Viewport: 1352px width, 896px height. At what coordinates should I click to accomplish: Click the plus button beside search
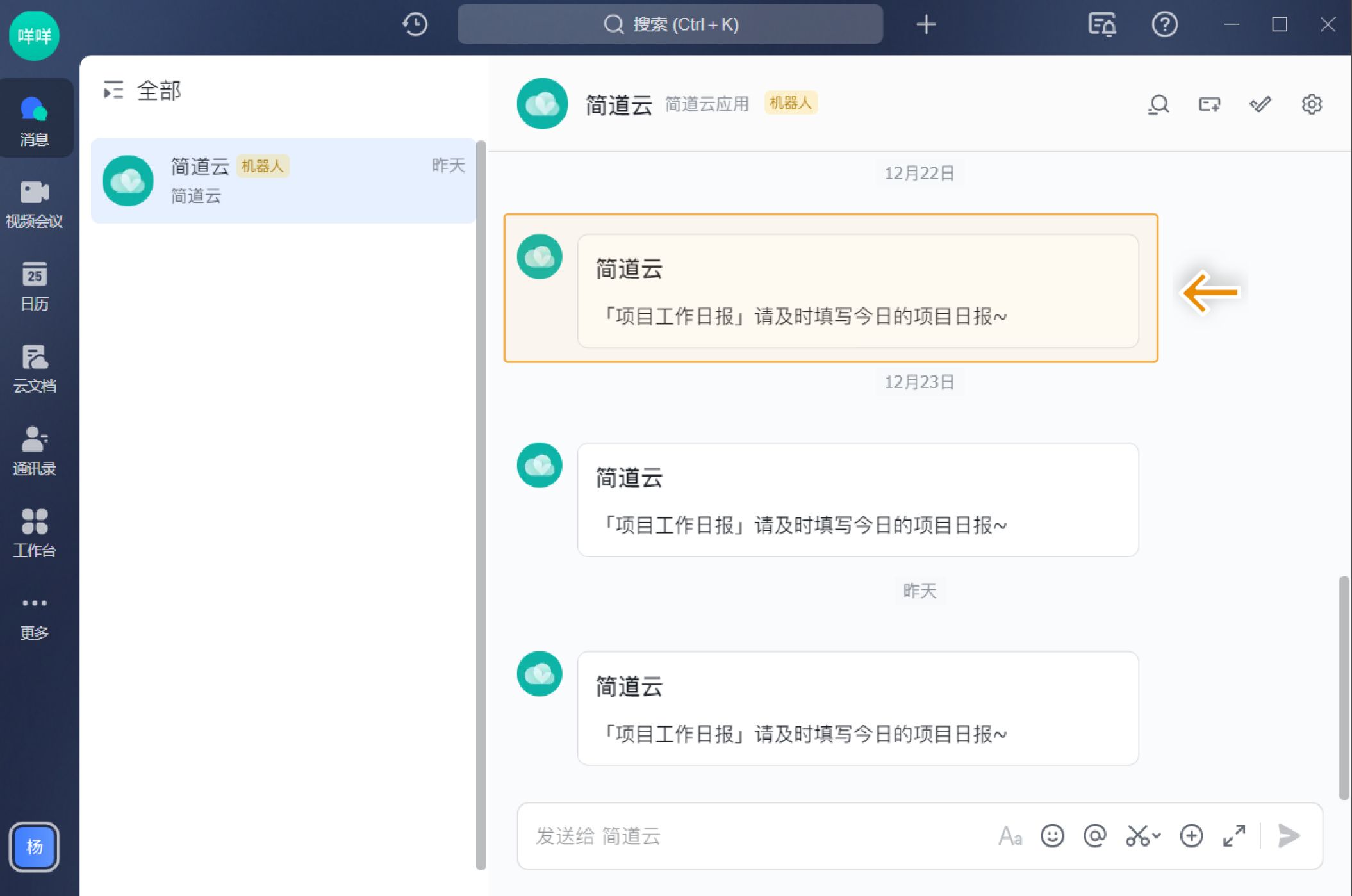click(926, 24)
